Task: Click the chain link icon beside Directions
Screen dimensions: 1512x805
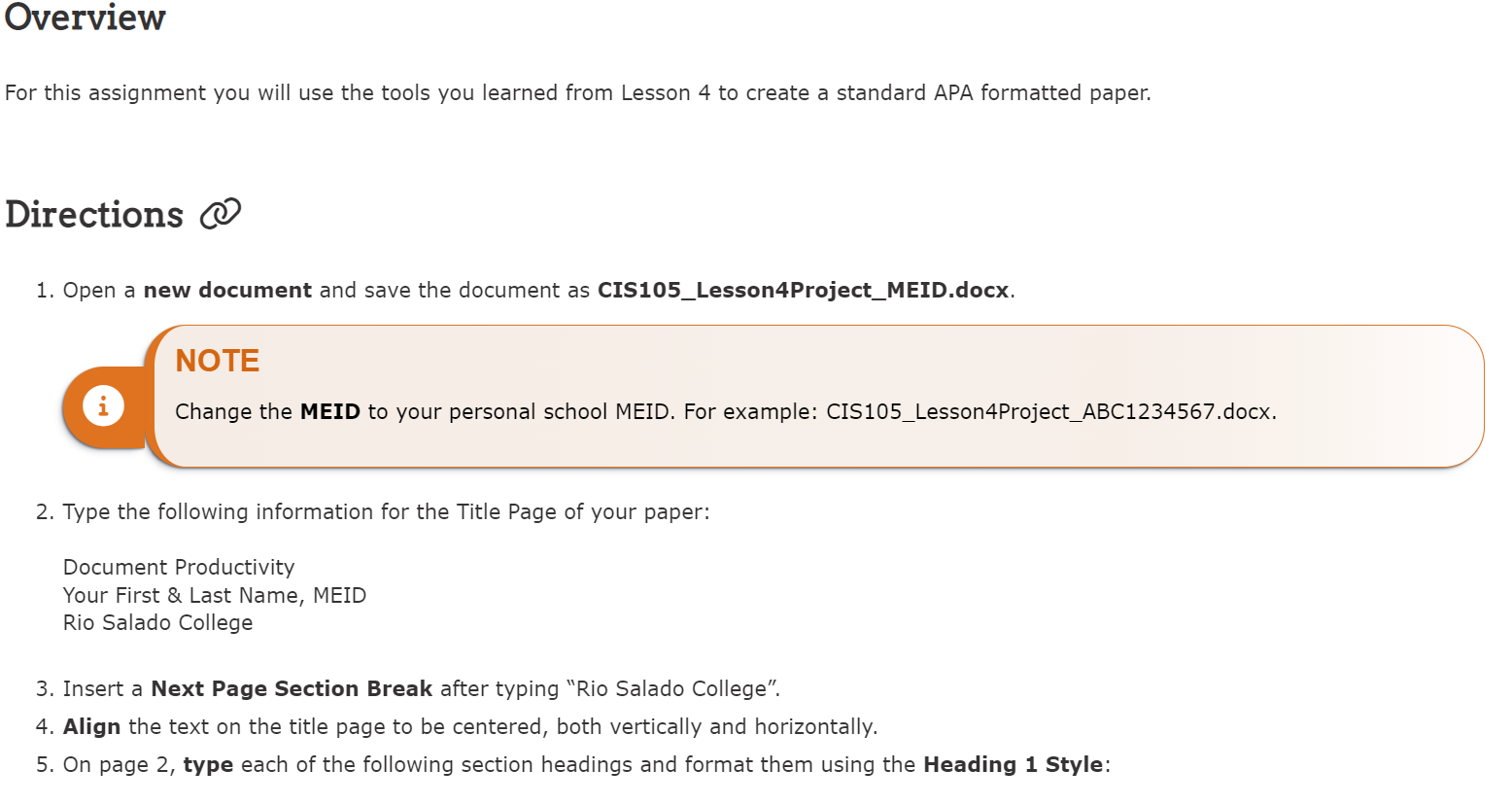Action: point(221,213)
